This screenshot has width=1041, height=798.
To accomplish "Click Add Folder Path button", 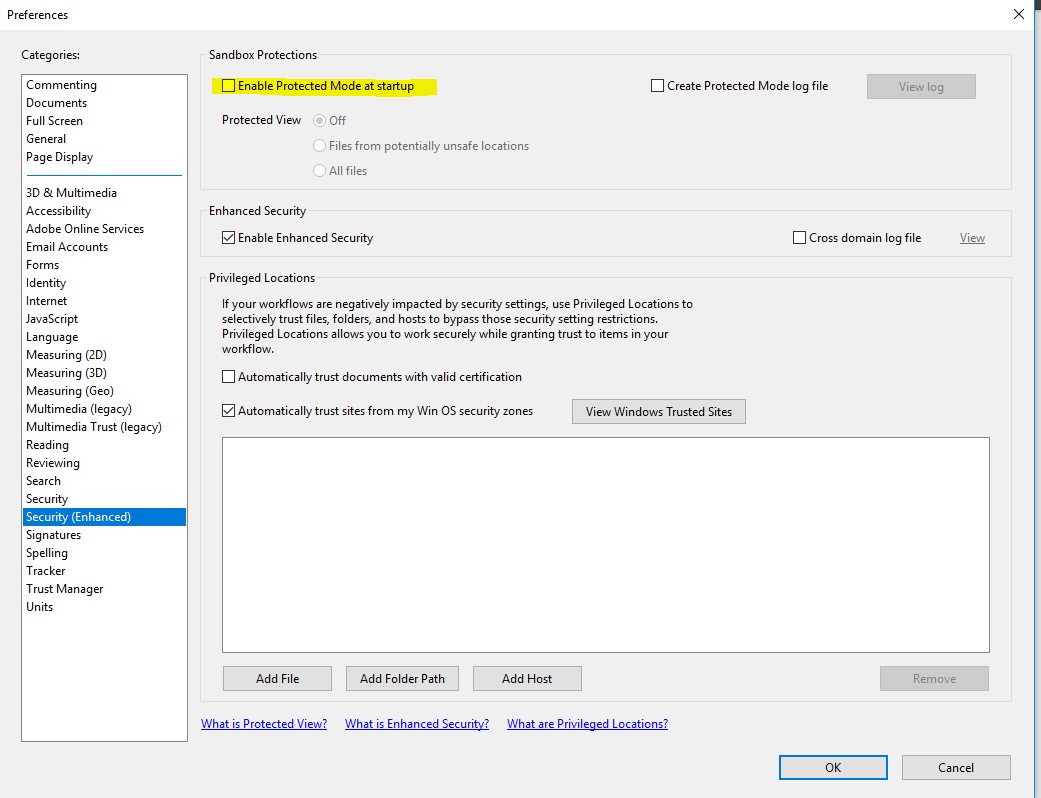I will pyautogui.click(x=402, y=679).
